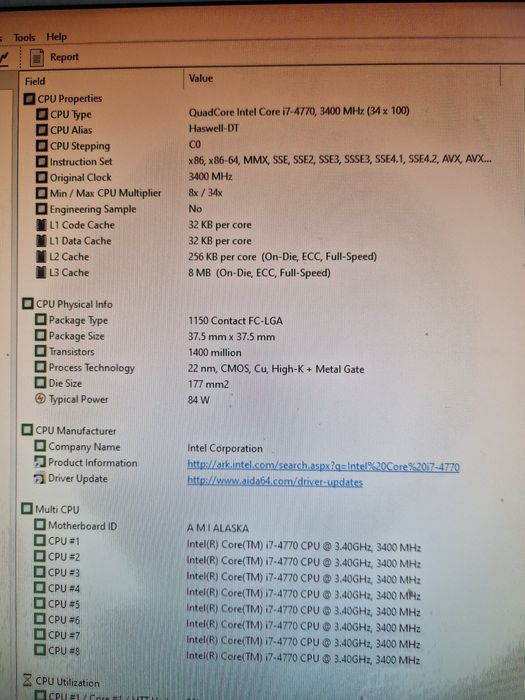The height and width of the screenshot is (700, 525).
Task: Select the CPU #4 row
Action: pos(228,592)
